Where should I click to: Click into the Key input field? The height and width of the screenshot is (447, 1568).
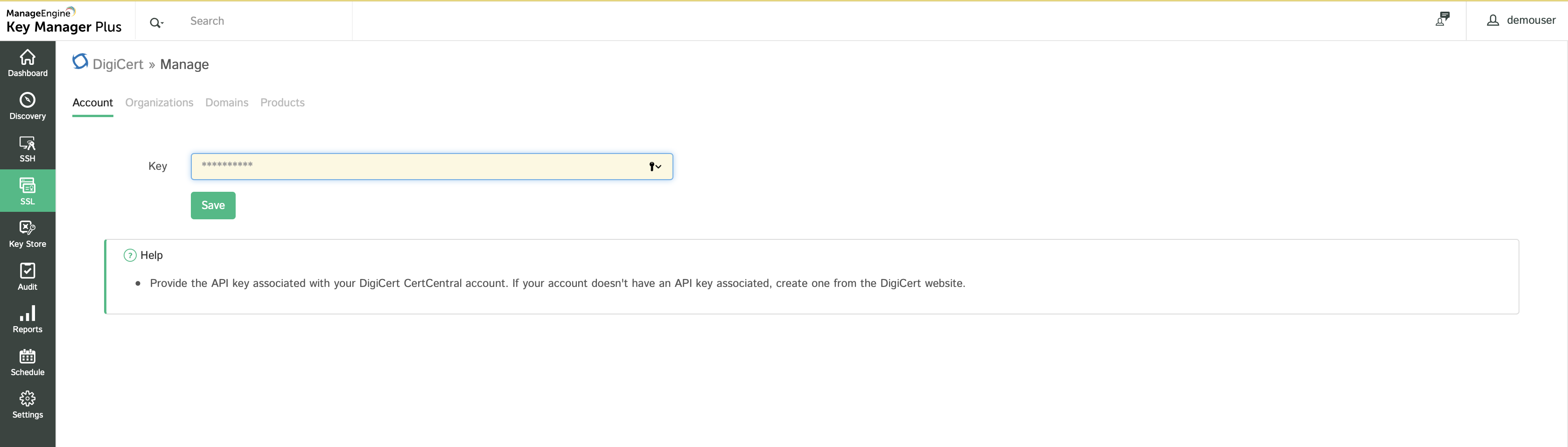[x=432, y=166]
